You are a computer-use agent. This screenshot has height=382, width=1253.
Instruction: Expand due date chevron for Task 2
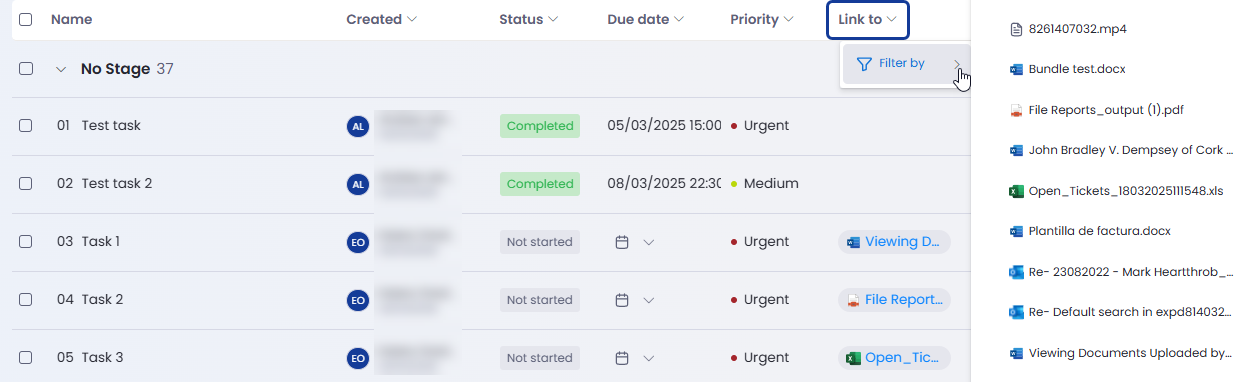648,300
